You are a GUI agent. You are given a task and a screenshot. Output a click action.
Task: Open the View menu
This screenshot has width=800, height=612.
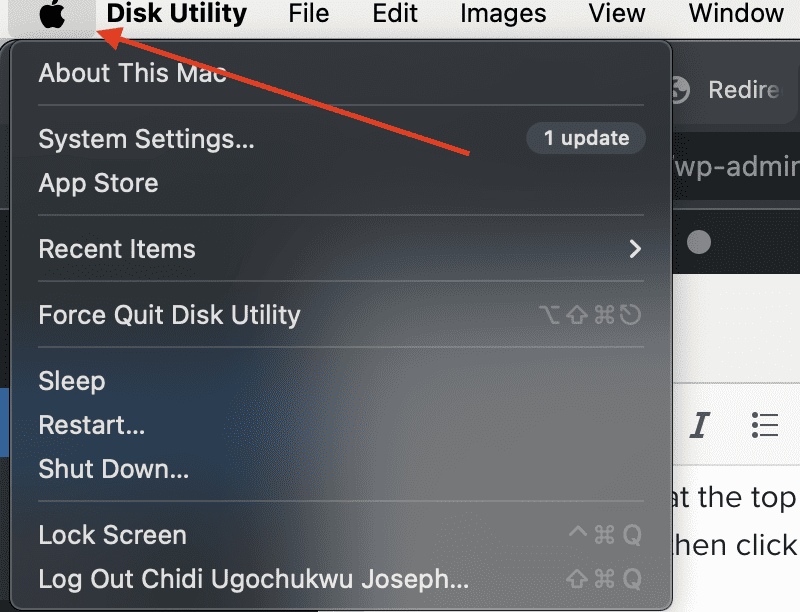[617, 14]
